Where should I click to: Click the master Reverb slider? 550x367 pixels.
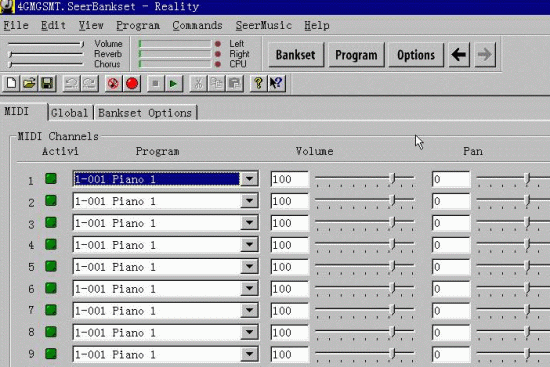46,54
